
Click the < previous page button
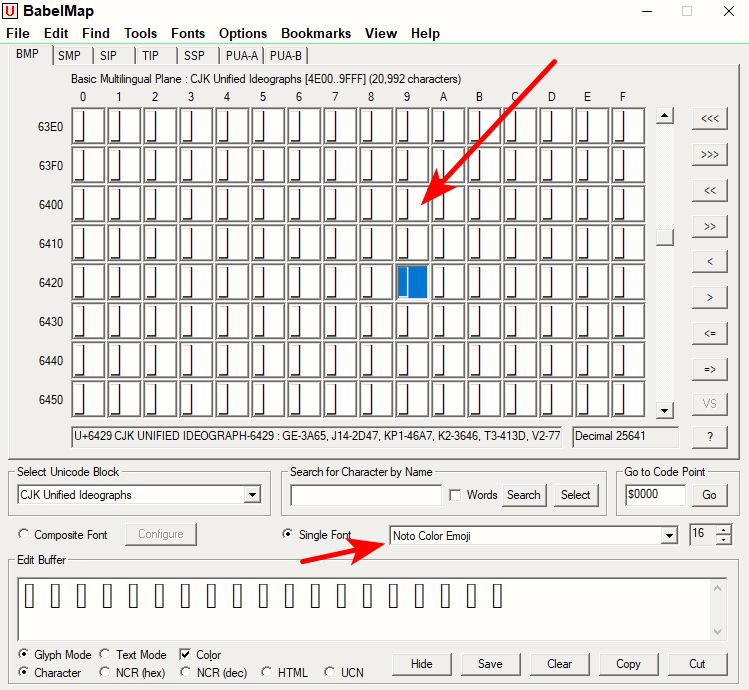pyautogui.click(x=709, y=261)
